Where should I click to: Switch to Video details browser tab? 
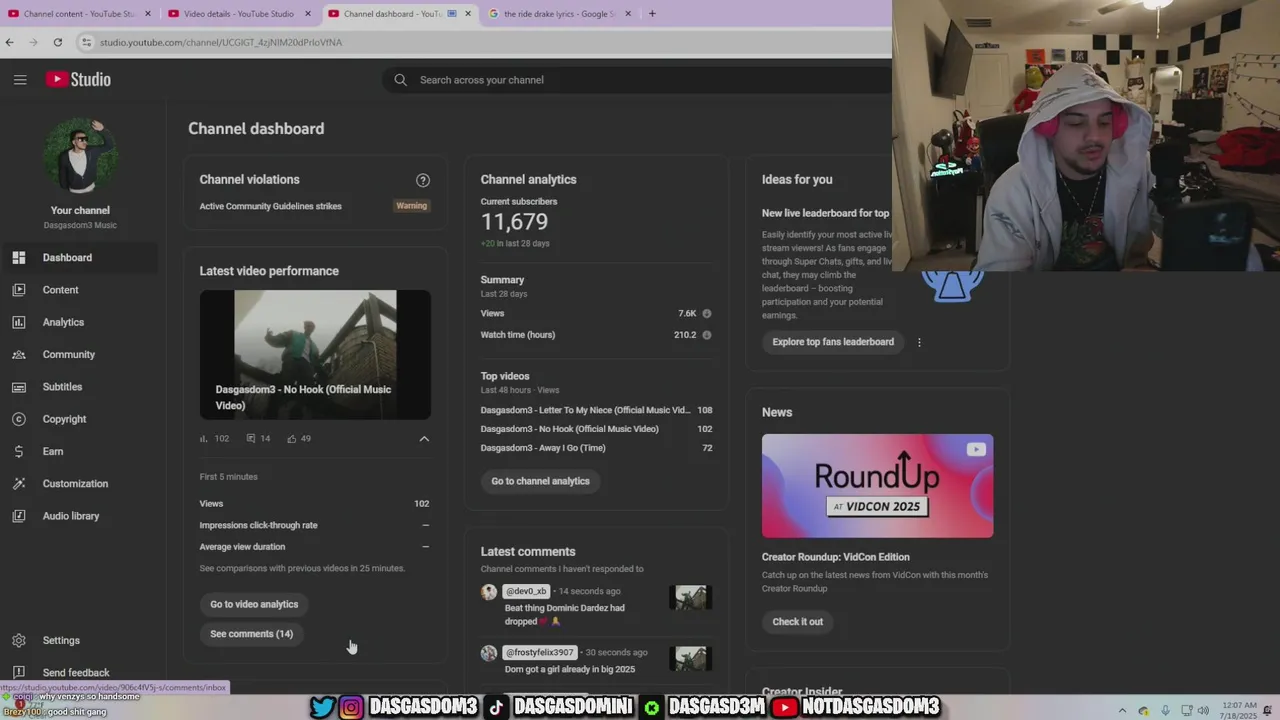pyautogui.click(x=239, y=14)
